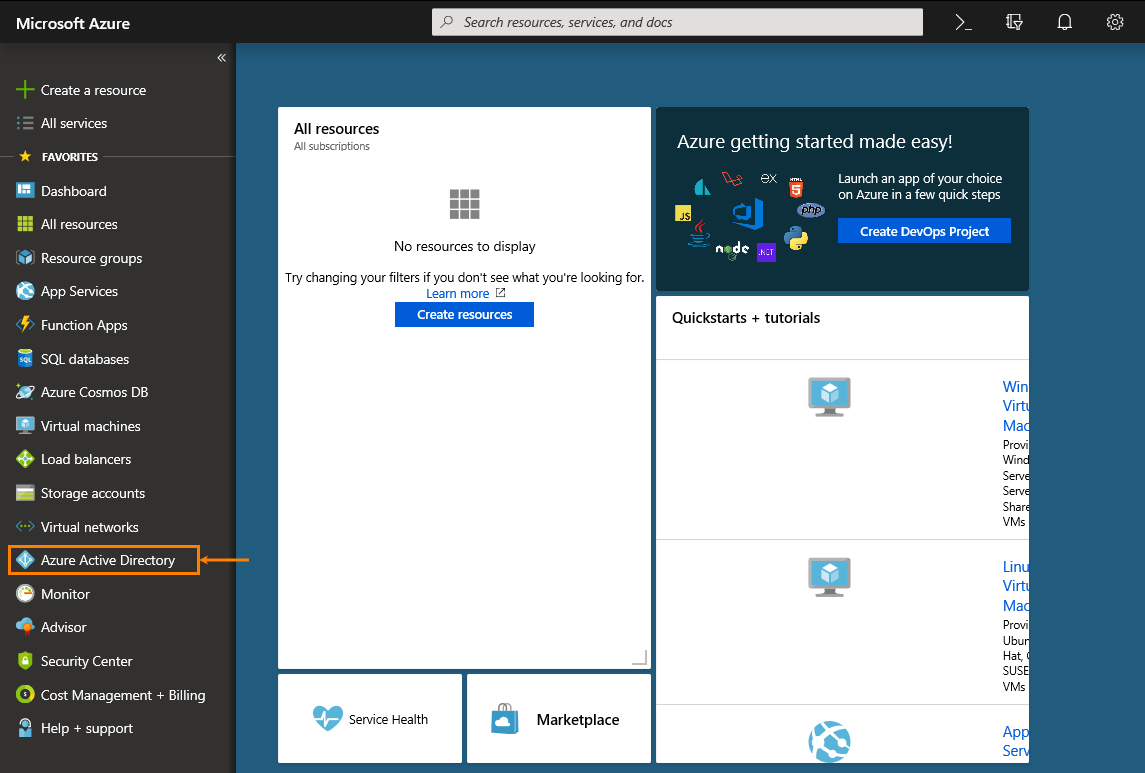
Task: Open Cloud Shell from the top bar
Action: (x=963, y=22)
